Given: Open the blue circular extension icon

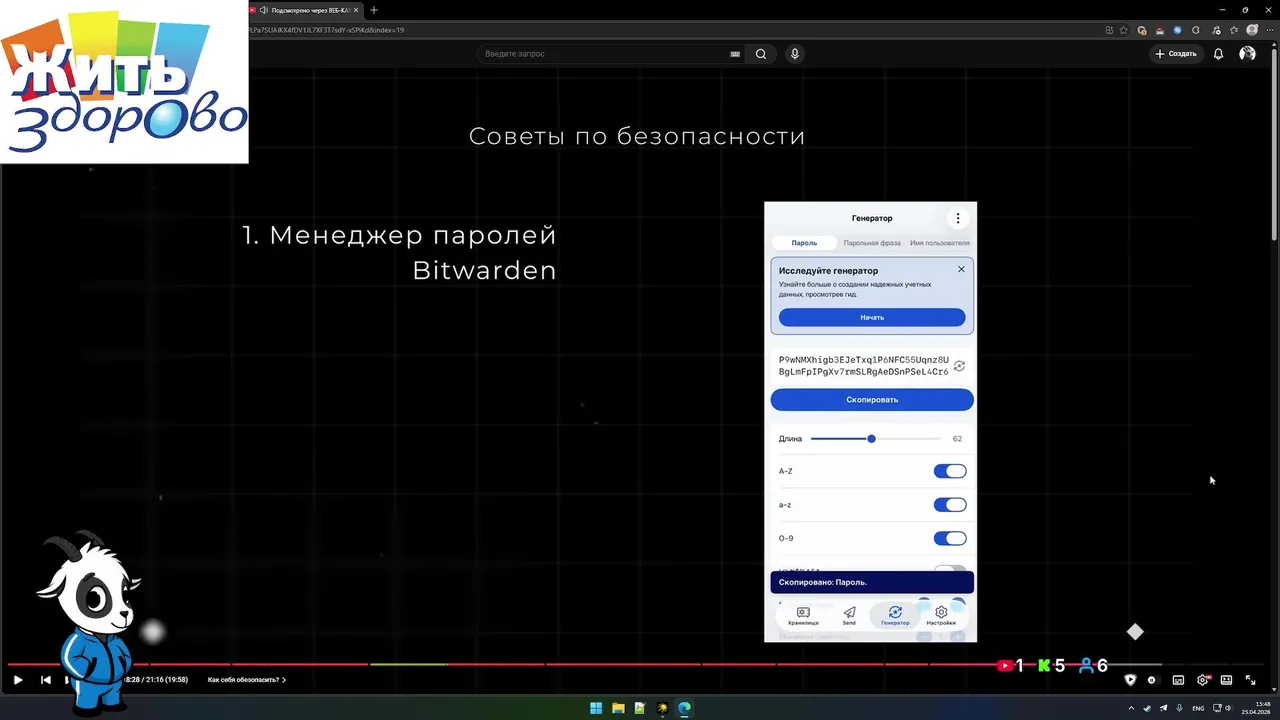Looking at the screenshot, I should pyautogui.click(x=1177, y=30).
